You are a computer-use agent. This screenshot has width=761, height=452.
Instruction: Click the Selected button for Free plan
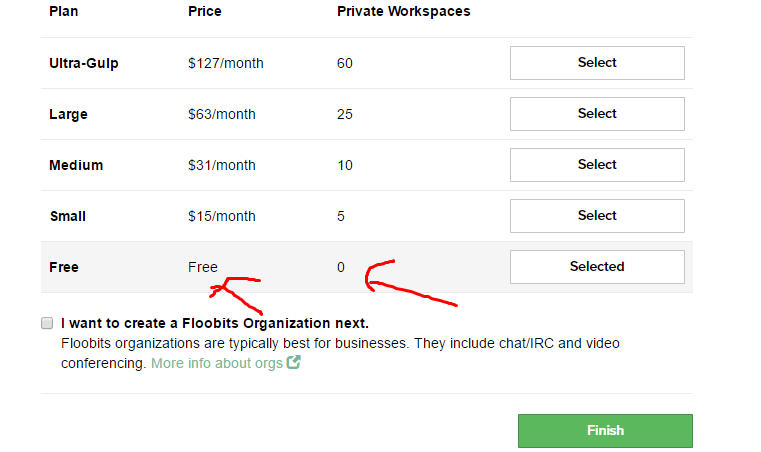pos(597,267)
